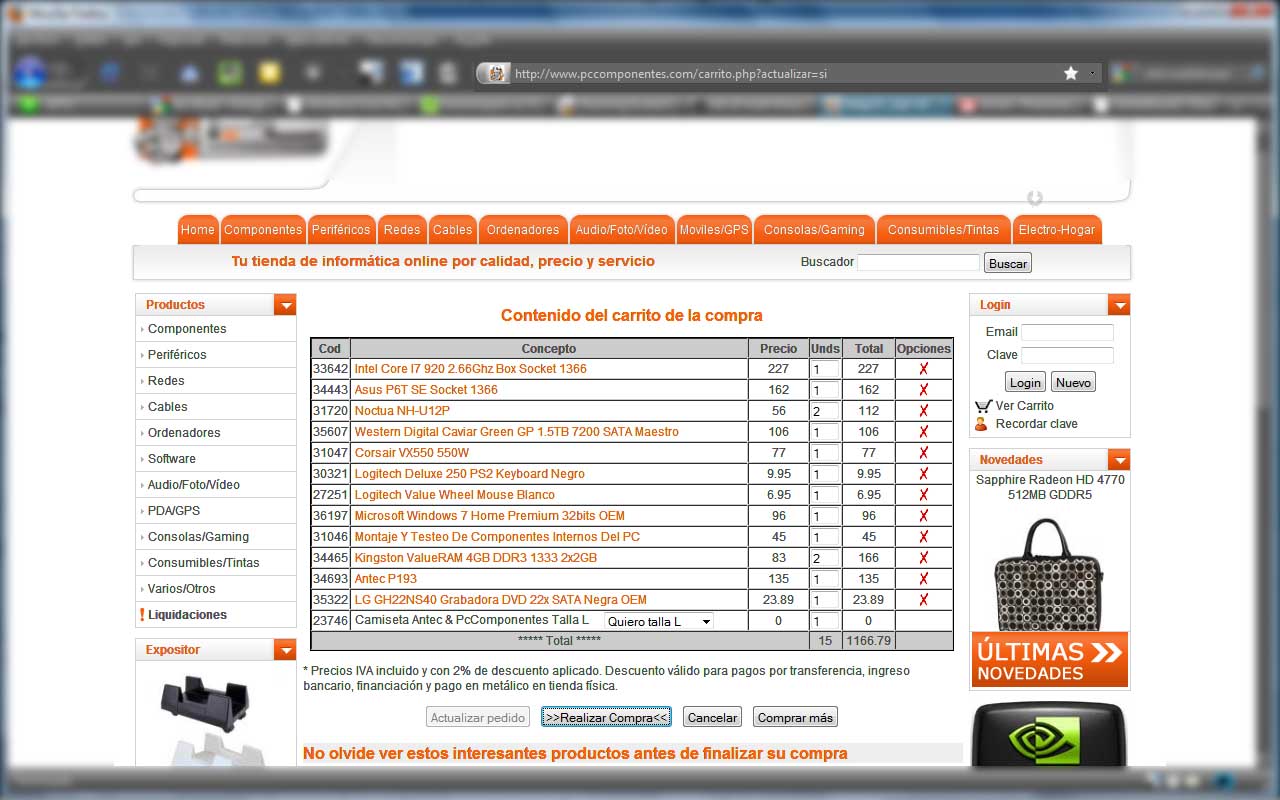The height and width of the screenshot is (800, 1280).
Task: Click the browser address bar URL
Action: point(670,74)
